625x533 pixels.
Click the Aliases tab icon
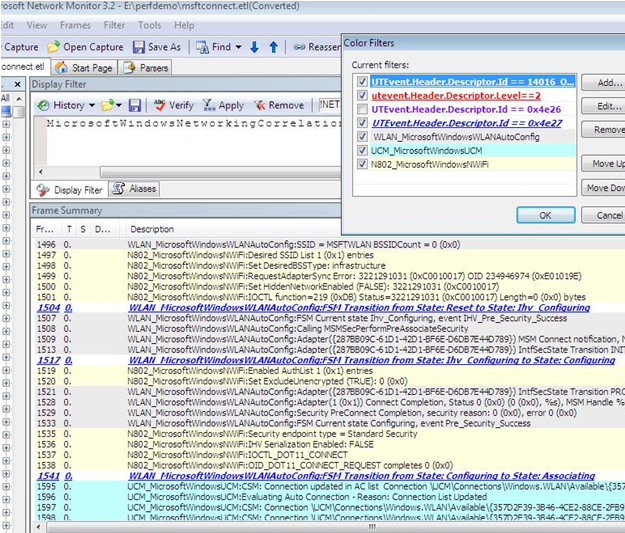[x=119, y=188]
